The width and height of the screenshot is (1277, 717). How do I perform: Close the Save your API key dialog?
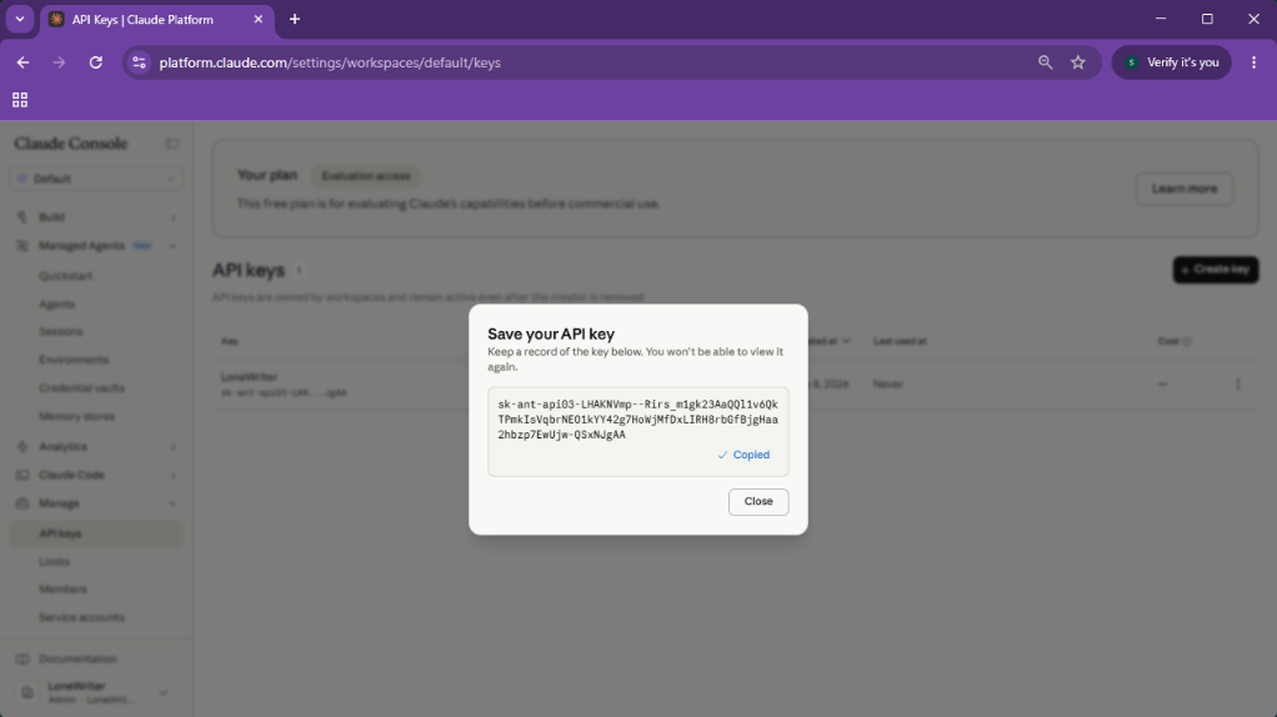coord(758,501)
